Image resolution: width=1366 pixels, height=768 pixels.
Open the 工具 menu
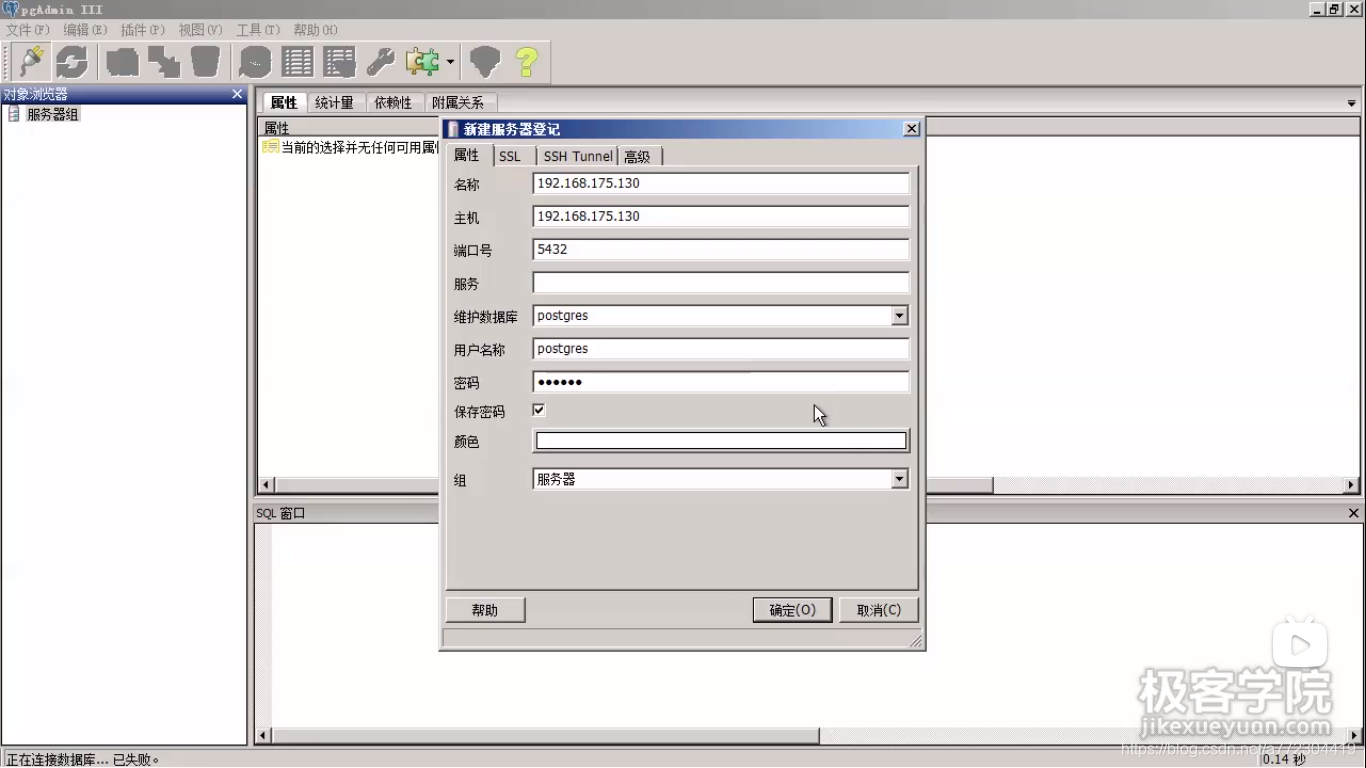pyautogui.click(x=258, y=30)
